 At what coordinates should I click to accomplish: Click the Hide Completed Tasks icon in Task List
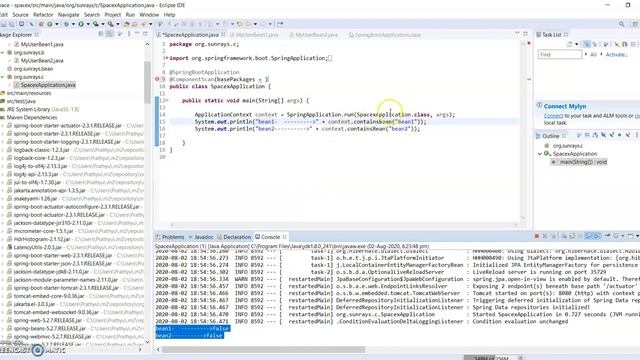click(616, 44)
